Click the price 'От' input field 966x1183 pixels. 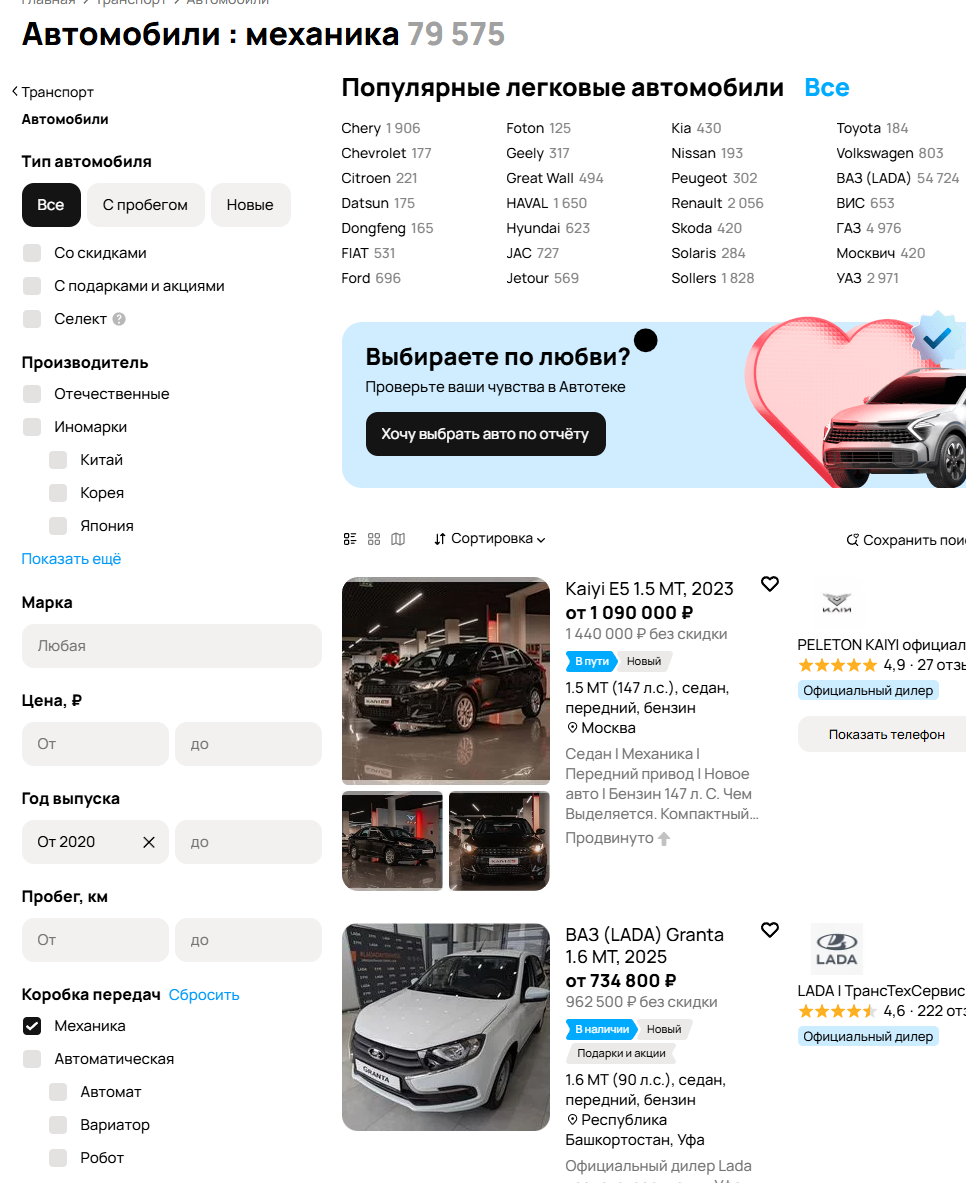95,744
